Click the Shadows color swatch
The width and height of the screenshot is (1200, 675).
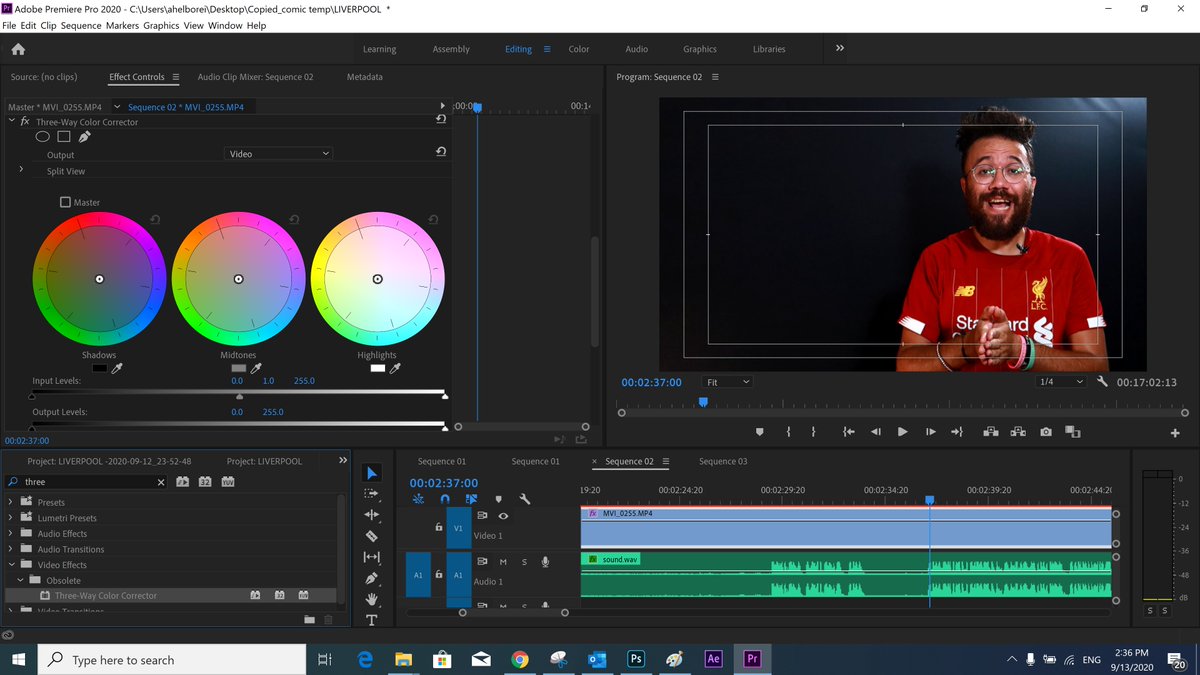99,368
